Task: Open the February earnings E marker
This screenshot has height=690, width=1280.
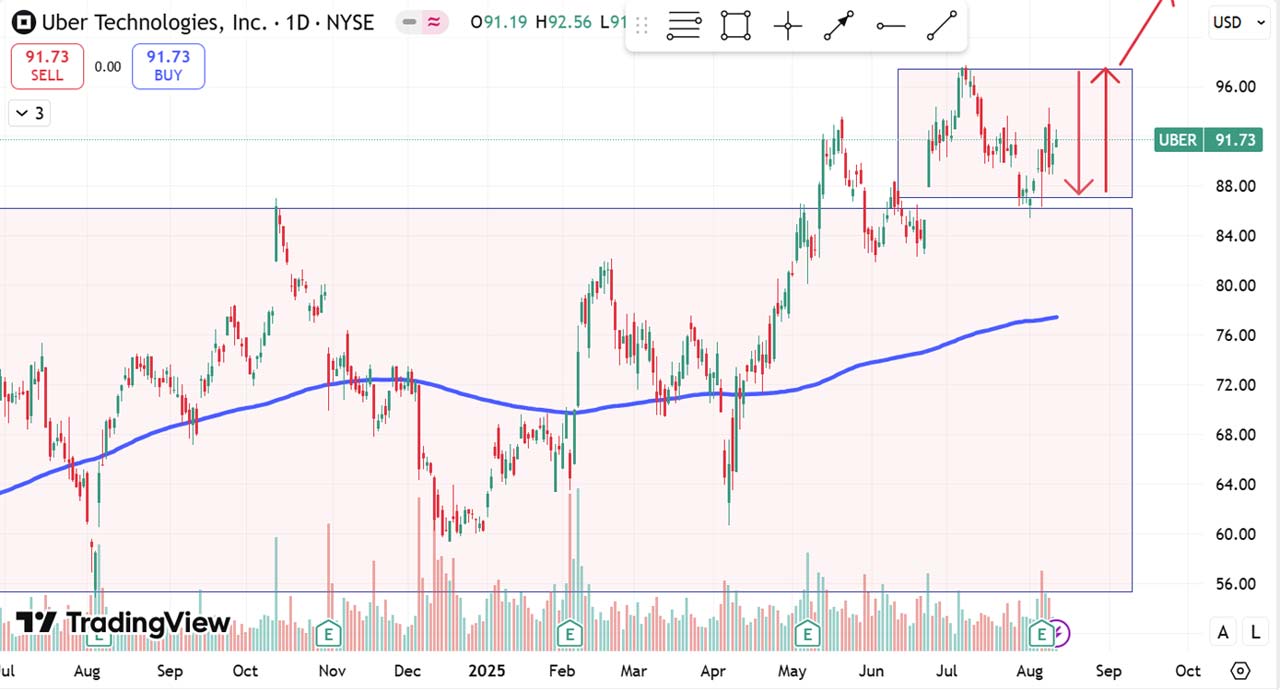Action: [569, 633]
